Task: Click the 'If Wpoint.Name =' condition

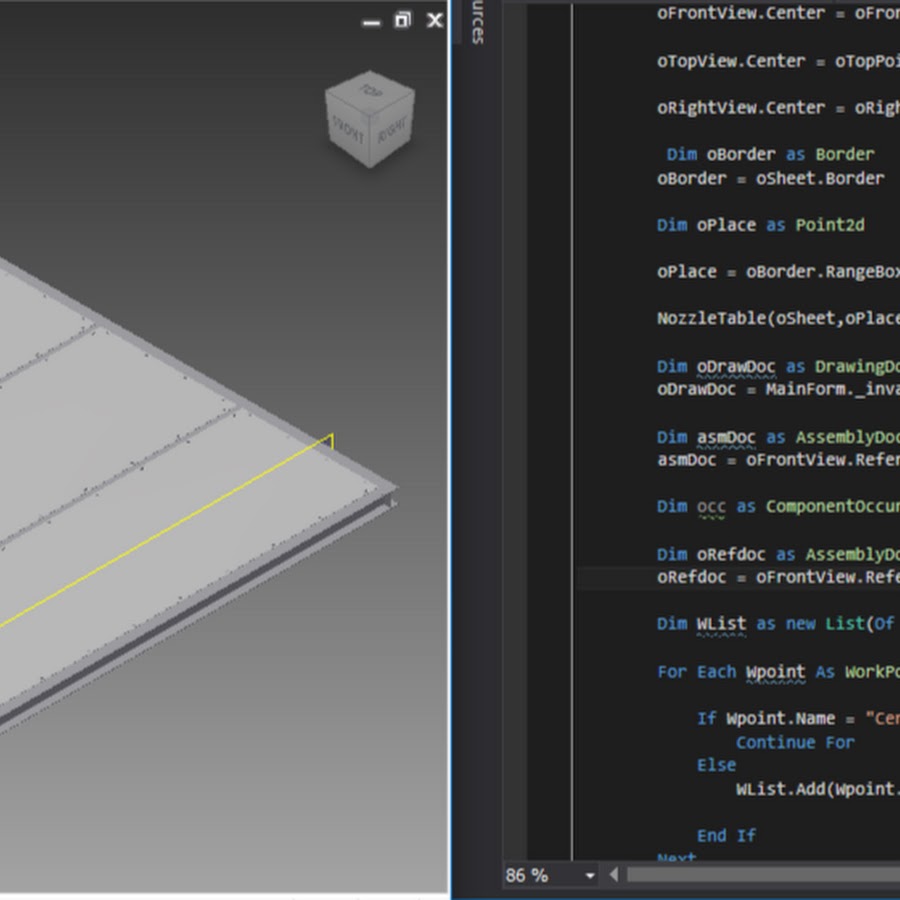Action: (777, 719)
